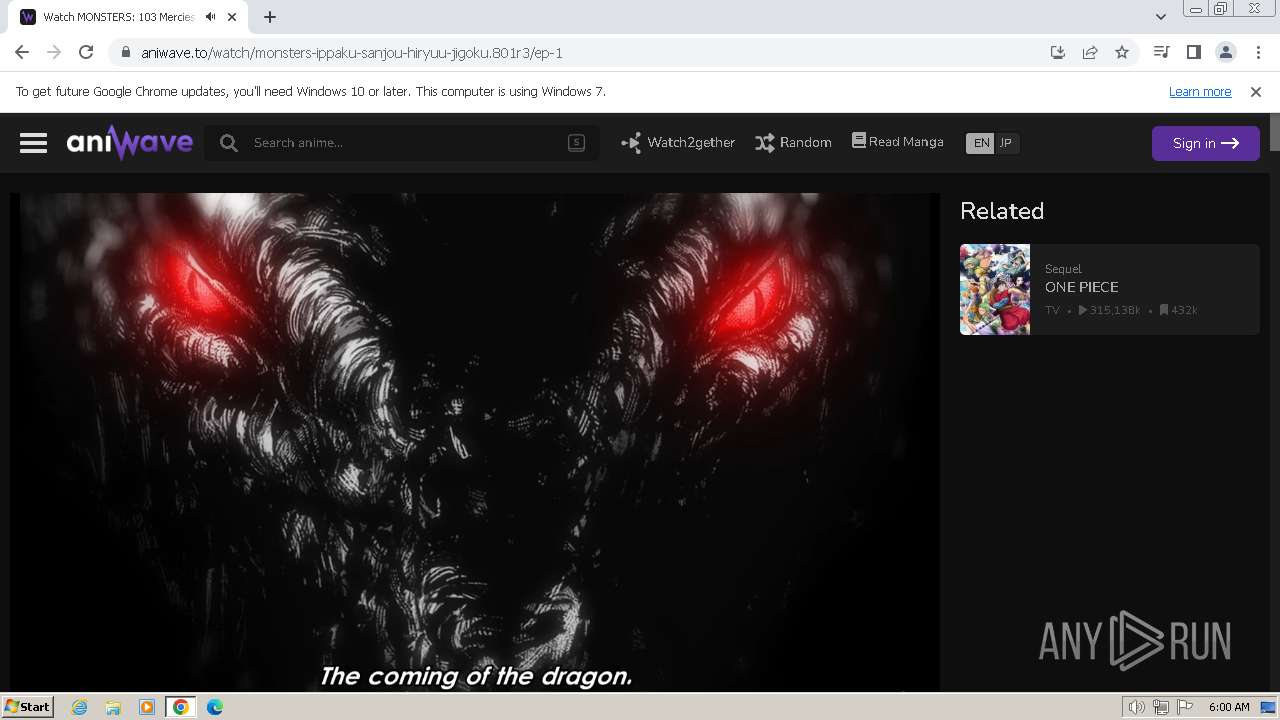The width and height of the screenshot is (1280, 720).
Task: Go forward in browser
Action: 54,52
